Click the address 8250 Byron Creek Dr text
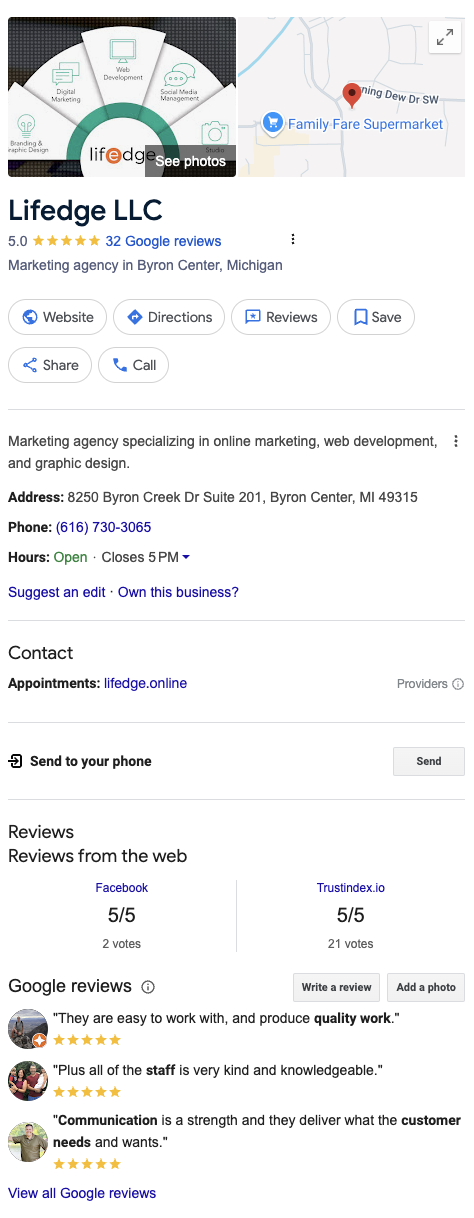 click(x=243, y=497)
